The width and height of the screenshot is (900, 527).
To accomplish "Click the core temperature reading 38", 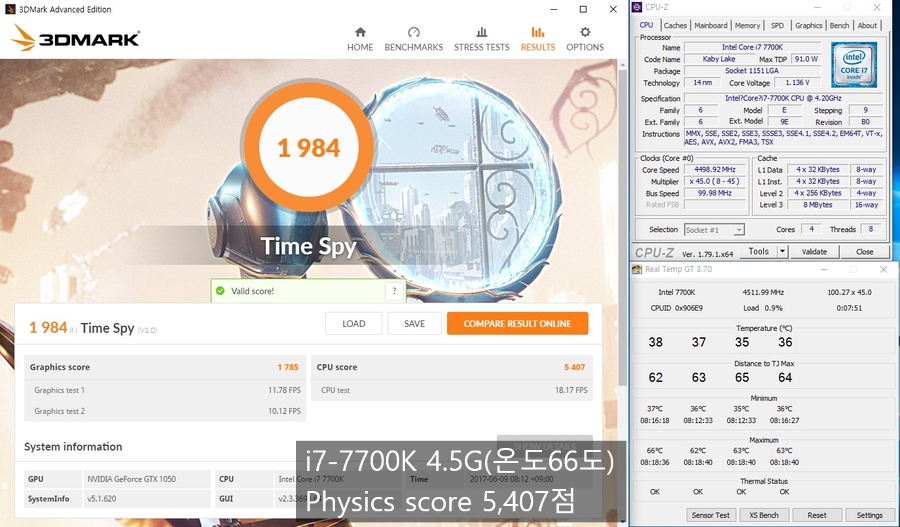I will [655, 342].
